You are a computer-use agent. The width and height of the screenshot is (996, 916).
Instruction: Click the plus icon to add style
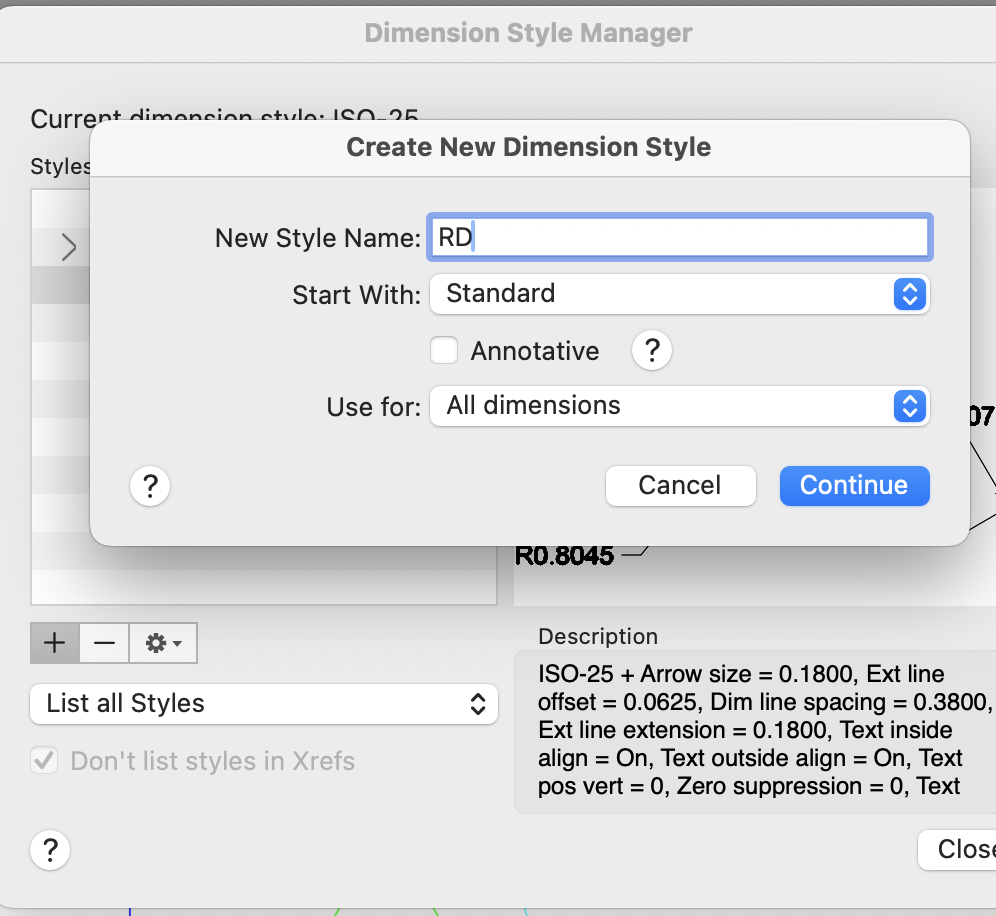pyautogui.click(x=55, y=643)
